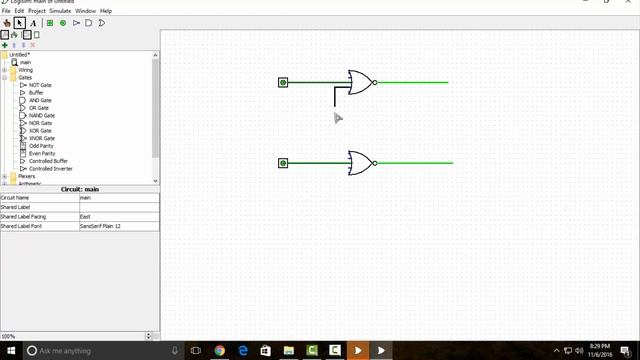Toggle the upper input pin
Viewport: 640px width, 360px height.
click(283, 82)
